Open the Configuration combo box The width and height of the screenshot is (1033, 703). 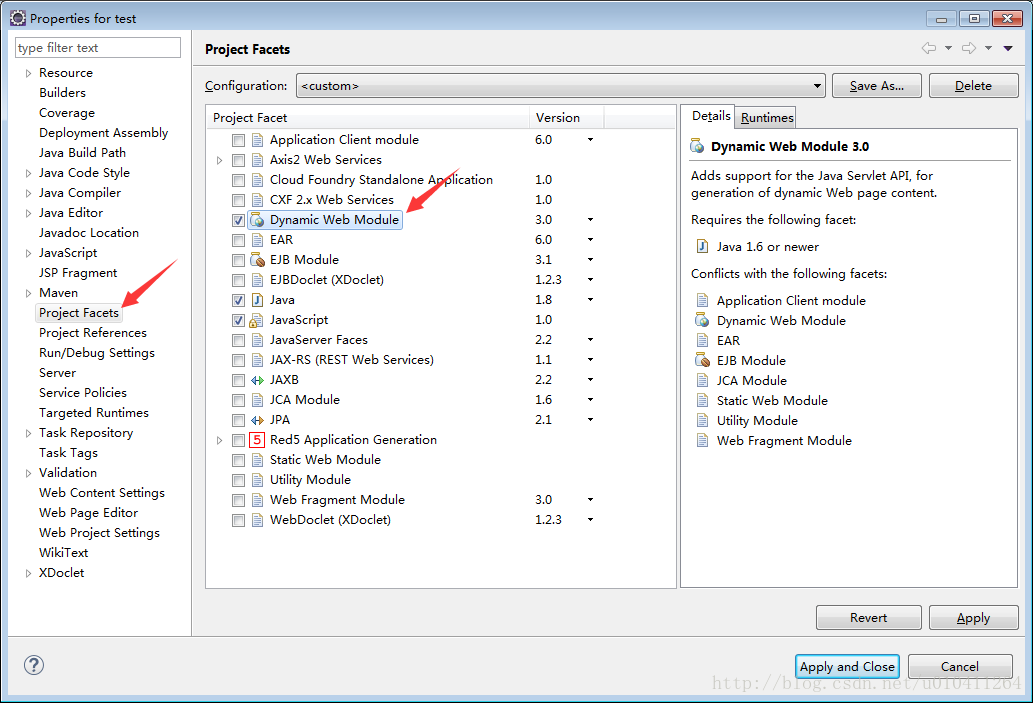pos(561,86)
